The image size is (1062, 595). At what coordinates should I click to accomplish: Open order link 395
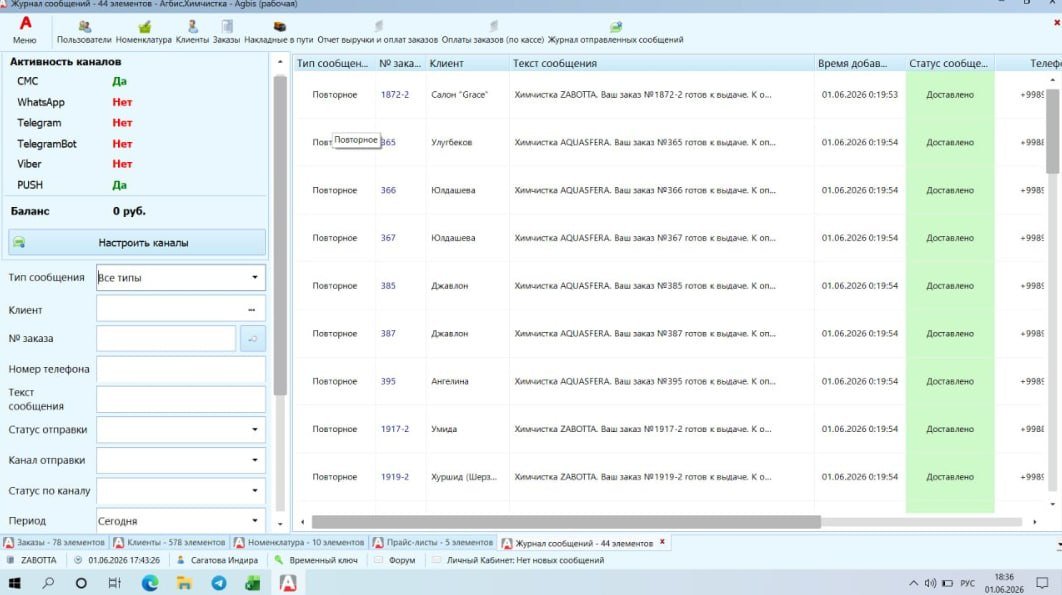point(388,382)
